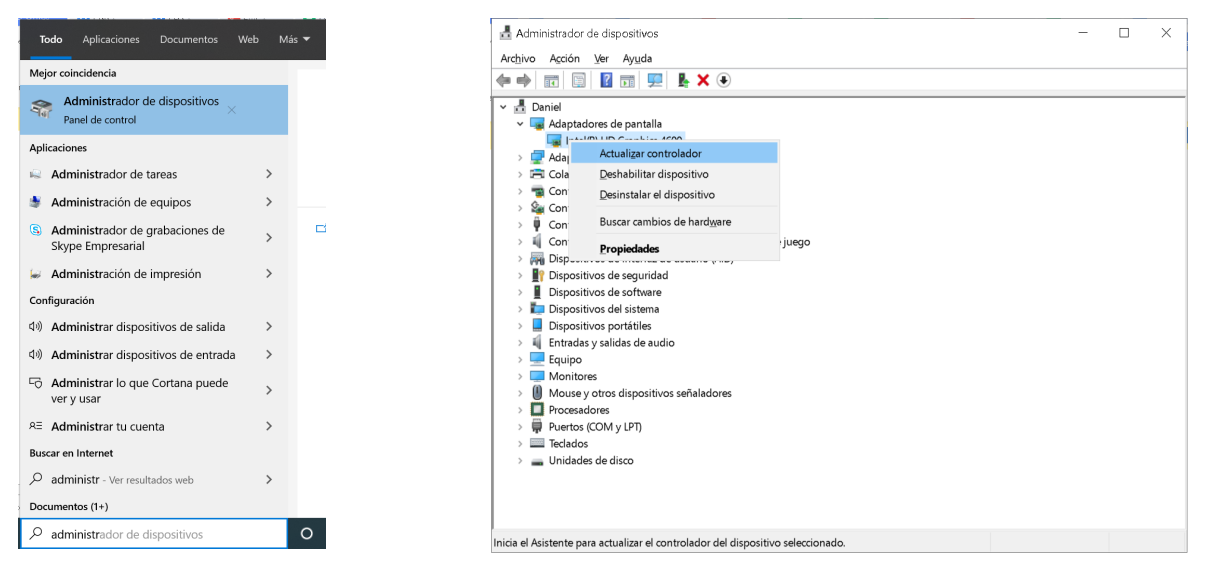Click the blue question mark Help toolbar icon

[606, 80]
